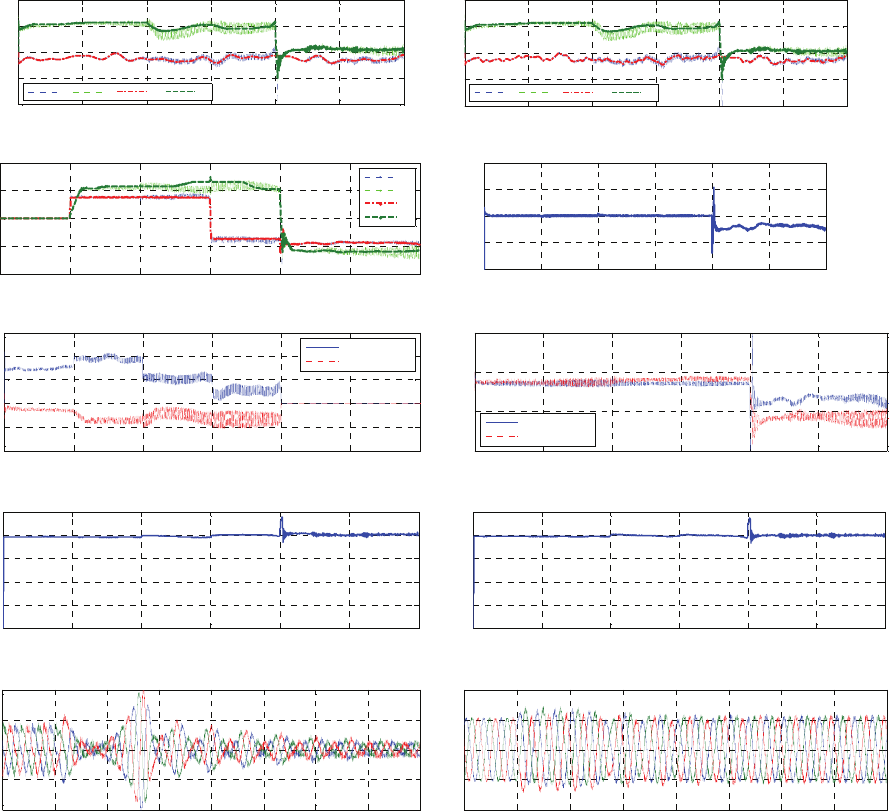Click the legend box in the top-left plot

click(117, 92)
